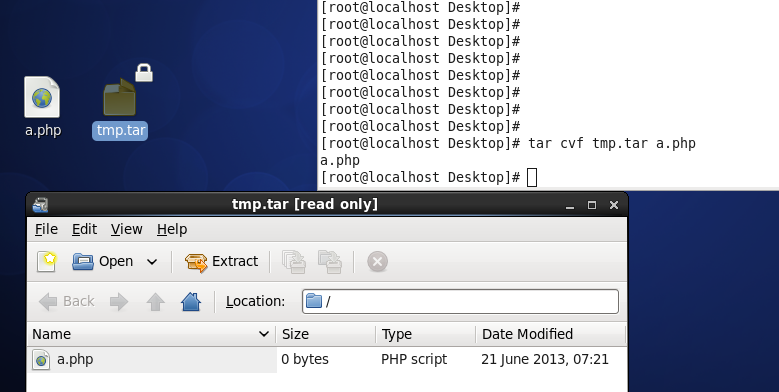
Task: Sort by the Type column header
Action: click(x=426, y=334)
